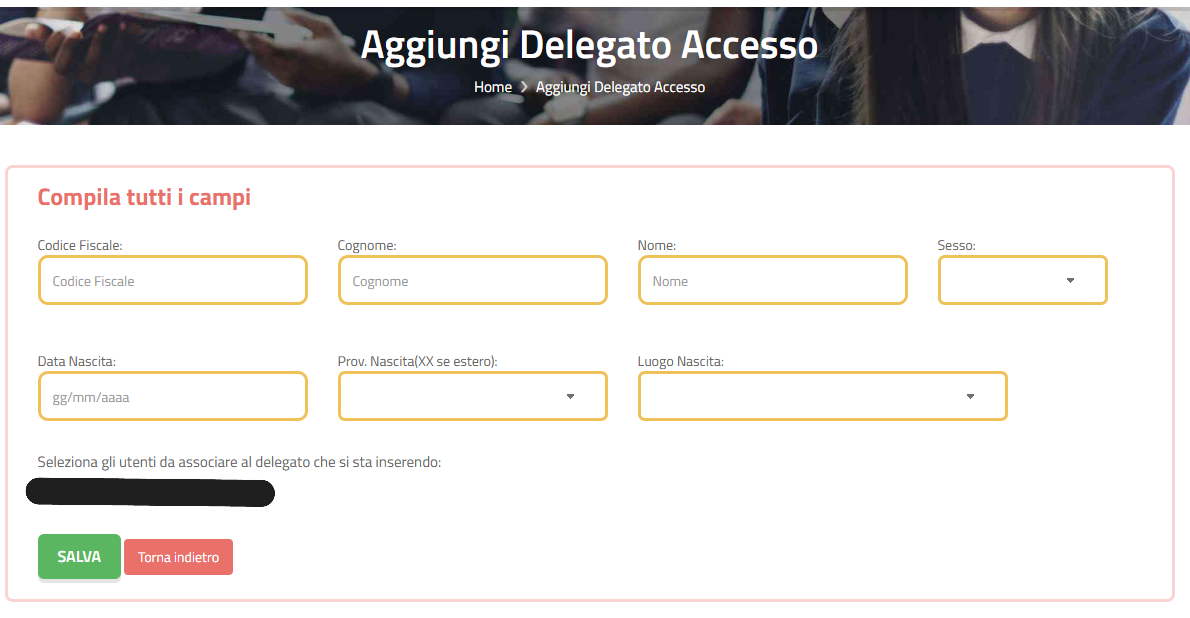This screenshot has width=1190, height=618.
Task: Click the Sesso field label
Action: [956, 245]
